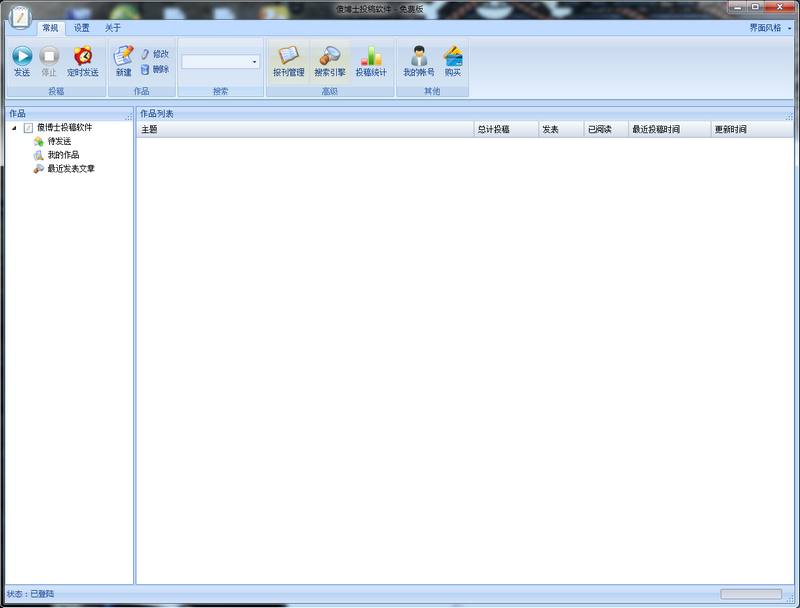Expand the 界面风格 style dropdown
Image resolution: width=800 pixels, height=608 pixels.
(x=789, y=28)
